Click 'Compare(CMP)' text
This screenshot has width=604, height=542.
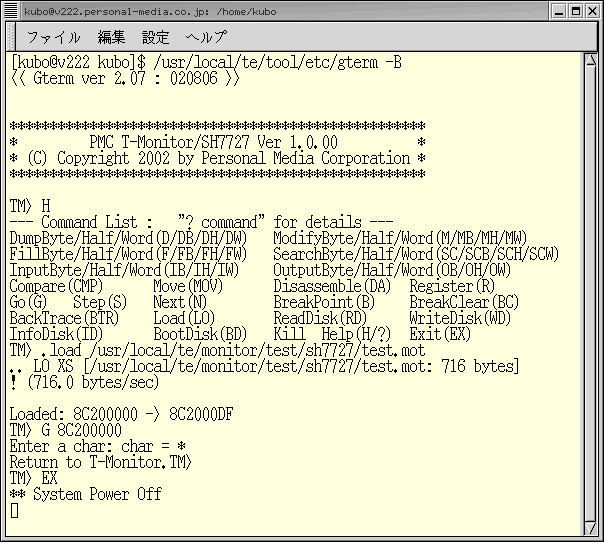57,286
